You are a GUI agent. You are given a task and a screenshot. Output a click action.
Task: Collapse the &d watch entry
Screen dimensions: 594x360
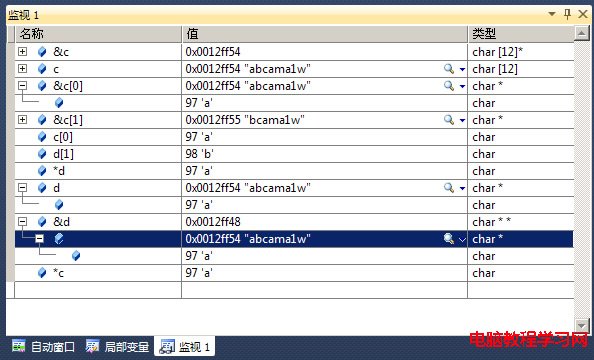(22, 222)
